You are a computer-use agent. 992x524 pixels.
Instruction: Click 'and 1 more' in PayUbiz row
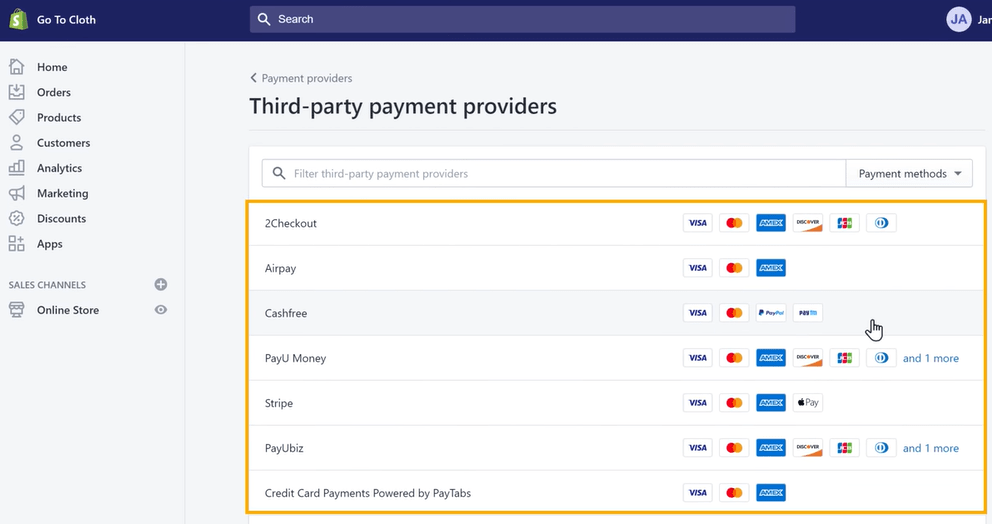(931, 448)
